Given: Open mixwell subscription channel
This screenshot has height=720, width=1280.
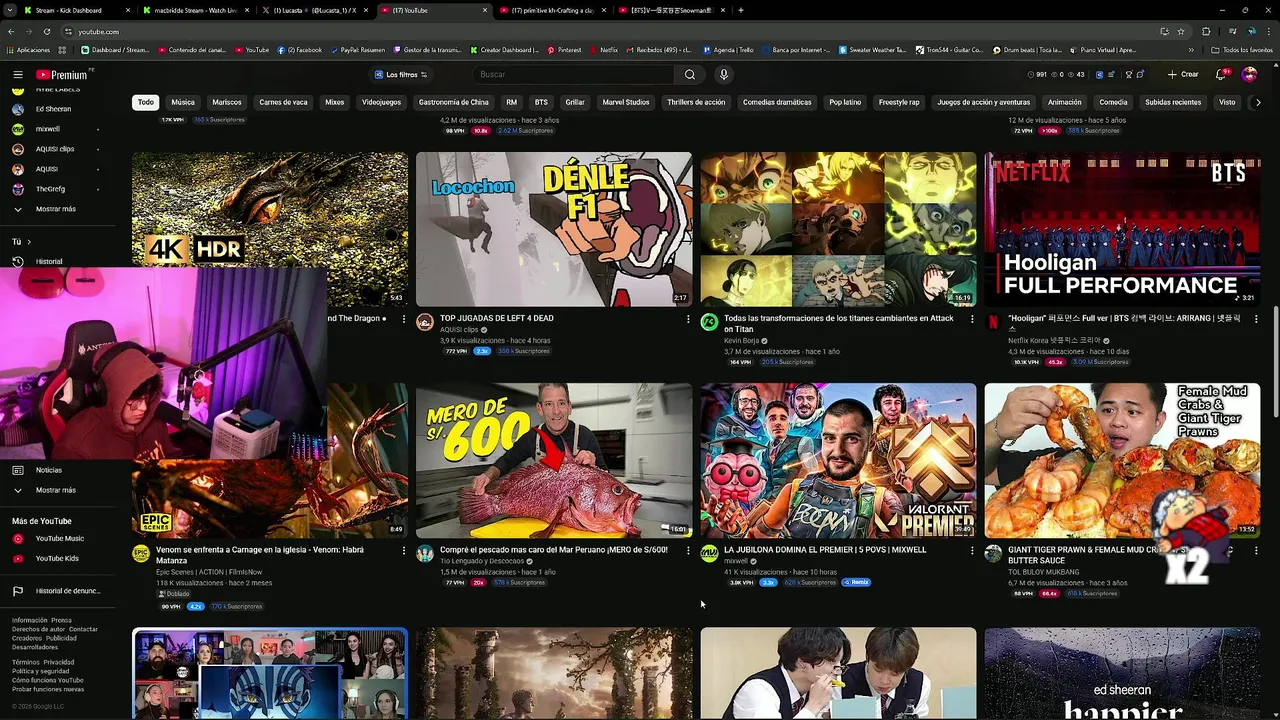Looking at the screenshot, I should [x=48, y=129].
